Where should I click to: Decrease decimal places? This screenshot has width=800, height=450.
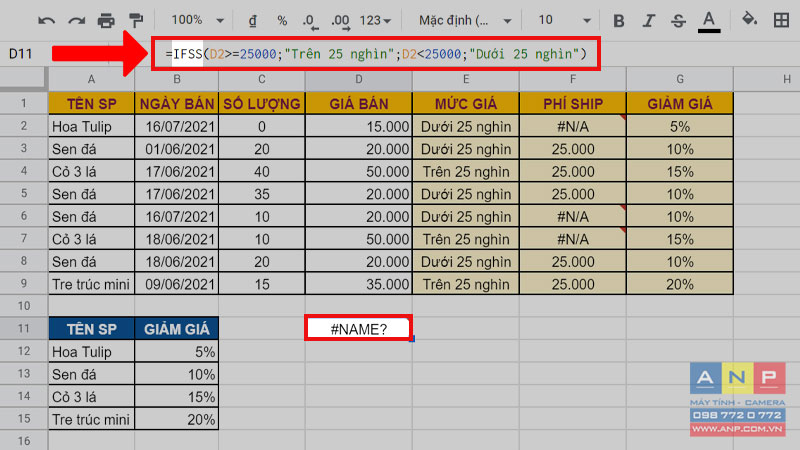[x=309, y=21]
